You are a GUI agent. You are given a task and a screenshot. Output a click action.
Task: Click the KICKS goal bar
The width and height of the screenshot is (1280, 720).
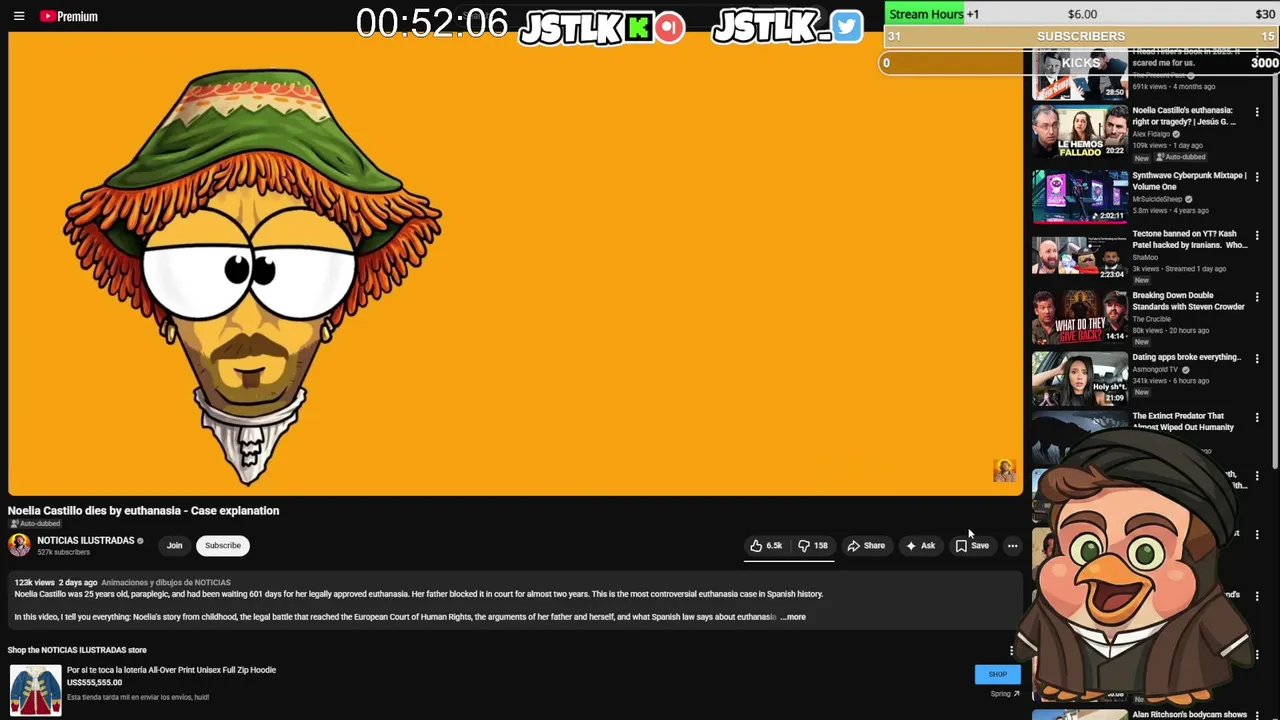(1080, 62)
